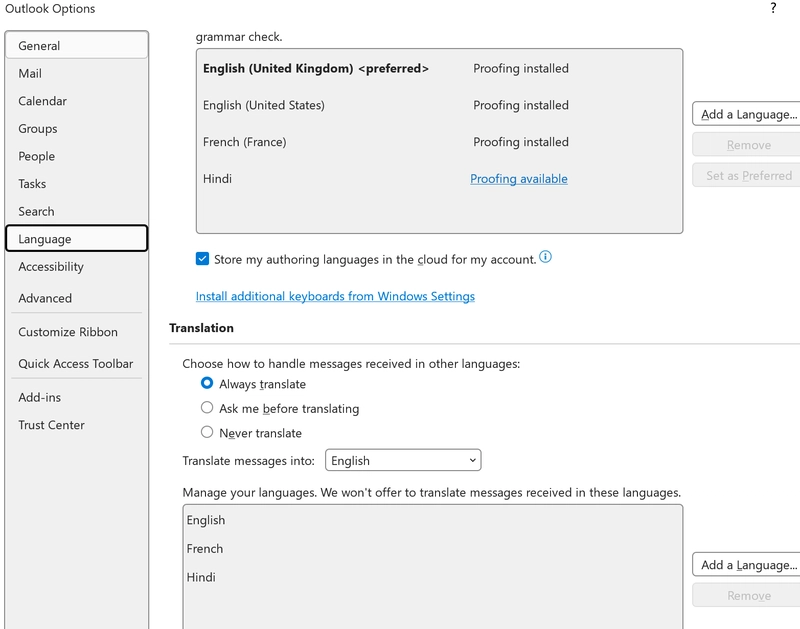Image resolution: width=800 pixels, height=629 pixels.
Task: Select Hindi in the translation languages list
Action: [x=201, y=577]
